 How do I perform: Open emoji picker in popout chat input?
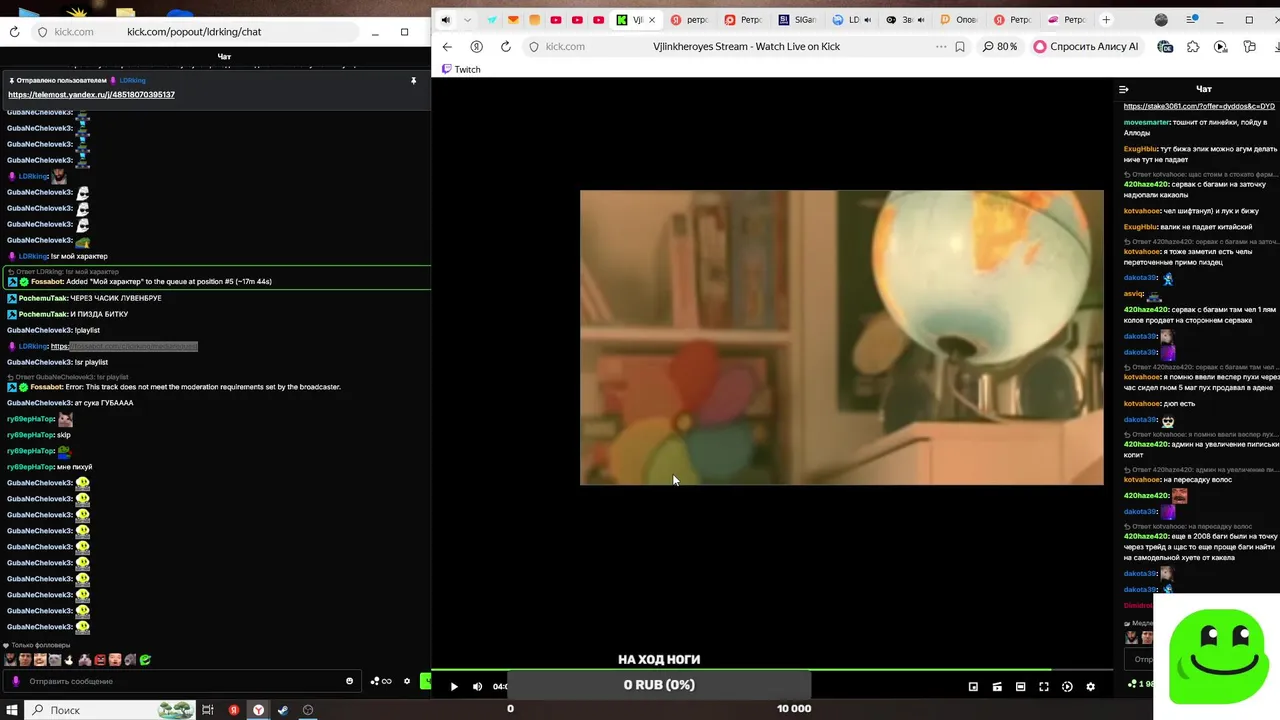coord(349,681)
